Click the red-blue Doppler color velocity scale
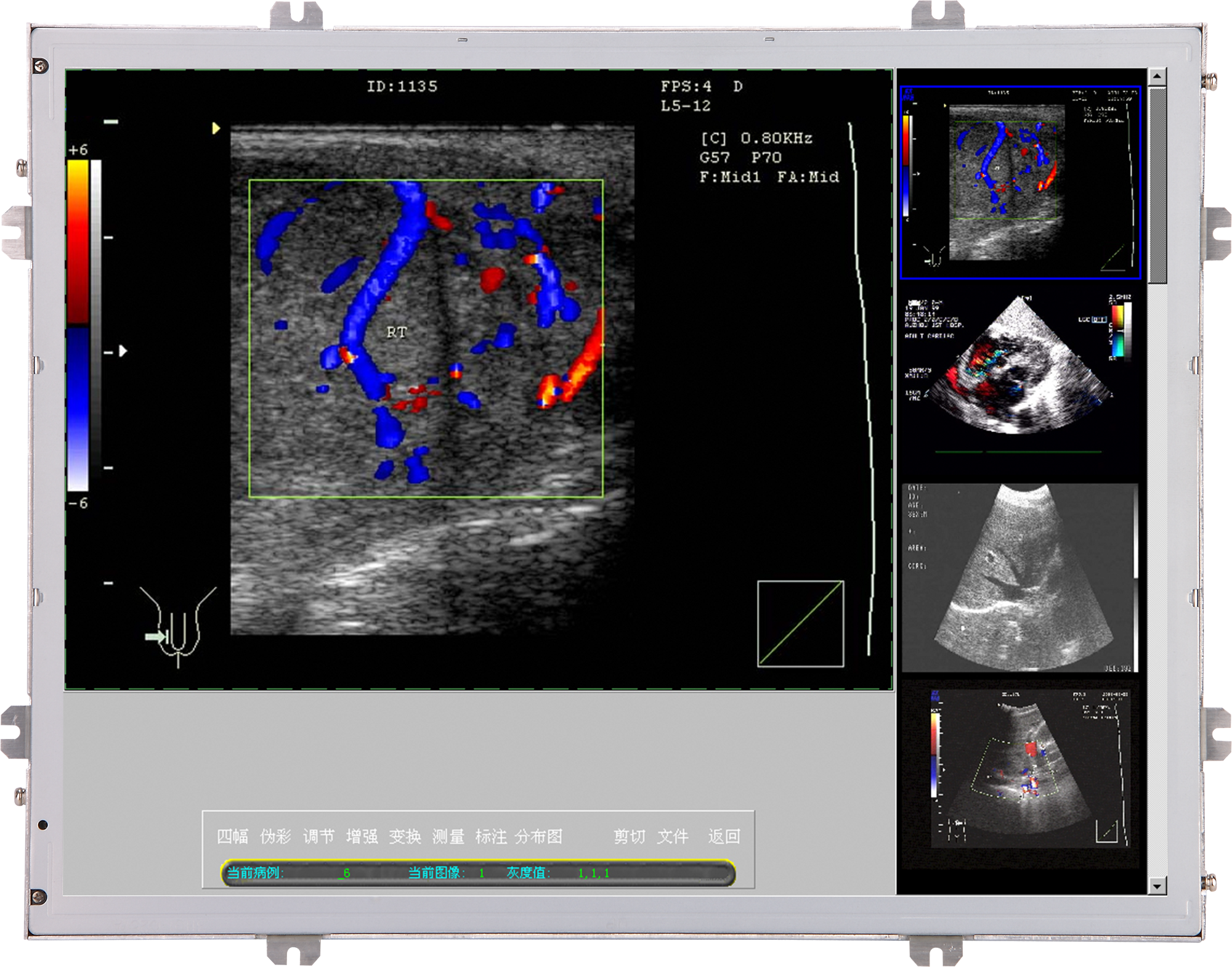Viewport: 1232px width, 967px height. pyautogui.click(x=78, y=327)
